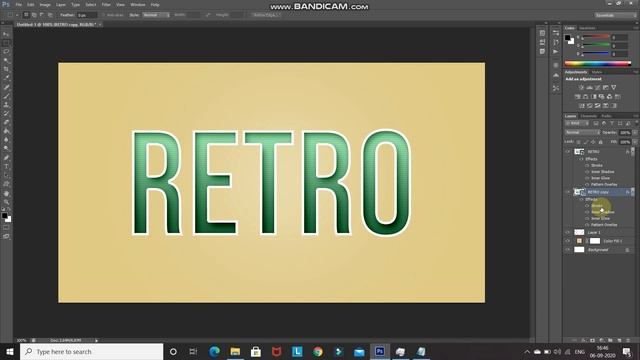Select the Move tool
This screenshot has height=360, width=640.
pos(6,34)
